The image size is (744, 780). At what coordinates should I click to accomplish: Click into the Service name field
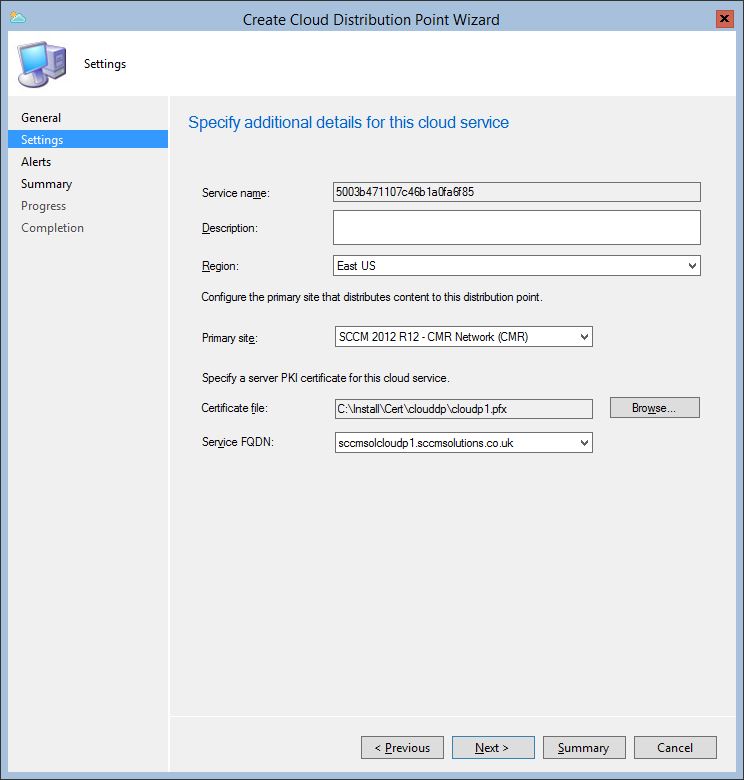pos(517,192)
